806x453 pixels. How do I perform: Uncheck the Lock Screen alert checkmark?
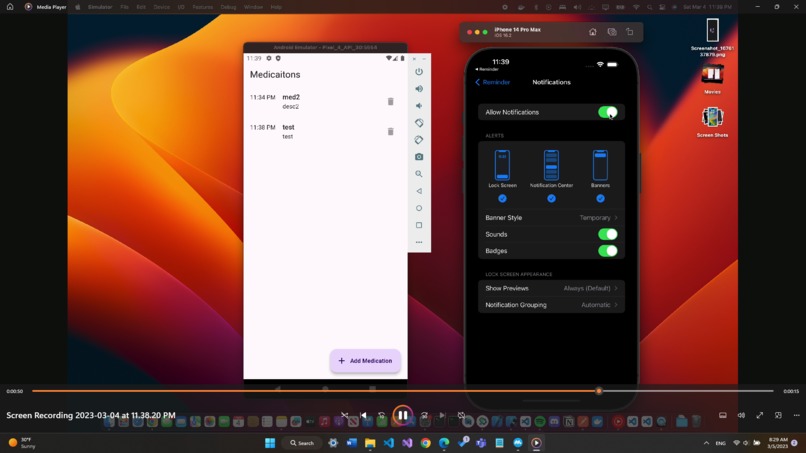point(502,198)
